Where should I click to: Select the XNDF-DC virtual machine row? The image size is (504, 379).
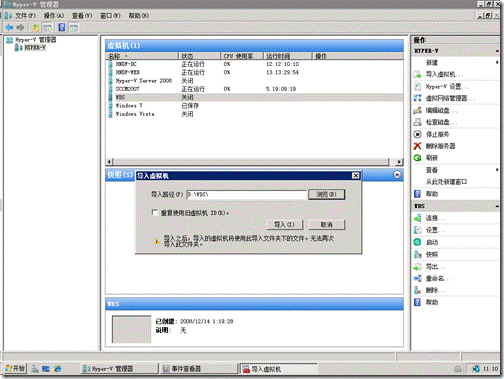pos(255,64)
